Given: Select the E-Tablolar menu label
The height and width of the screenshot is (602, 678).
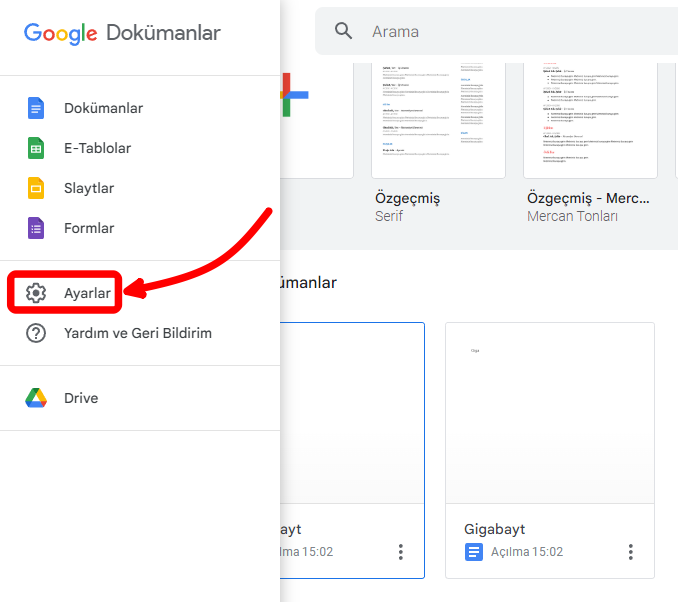Looking at the screenshot, I should coord(97,148).
